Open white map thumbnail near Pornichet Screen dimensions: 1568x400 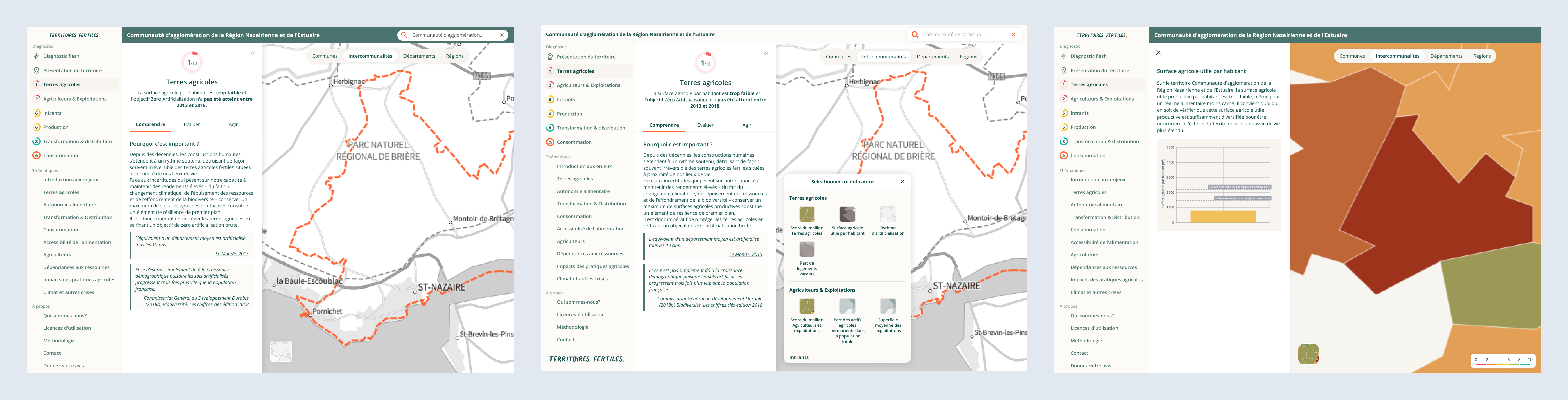pos(280,351)
